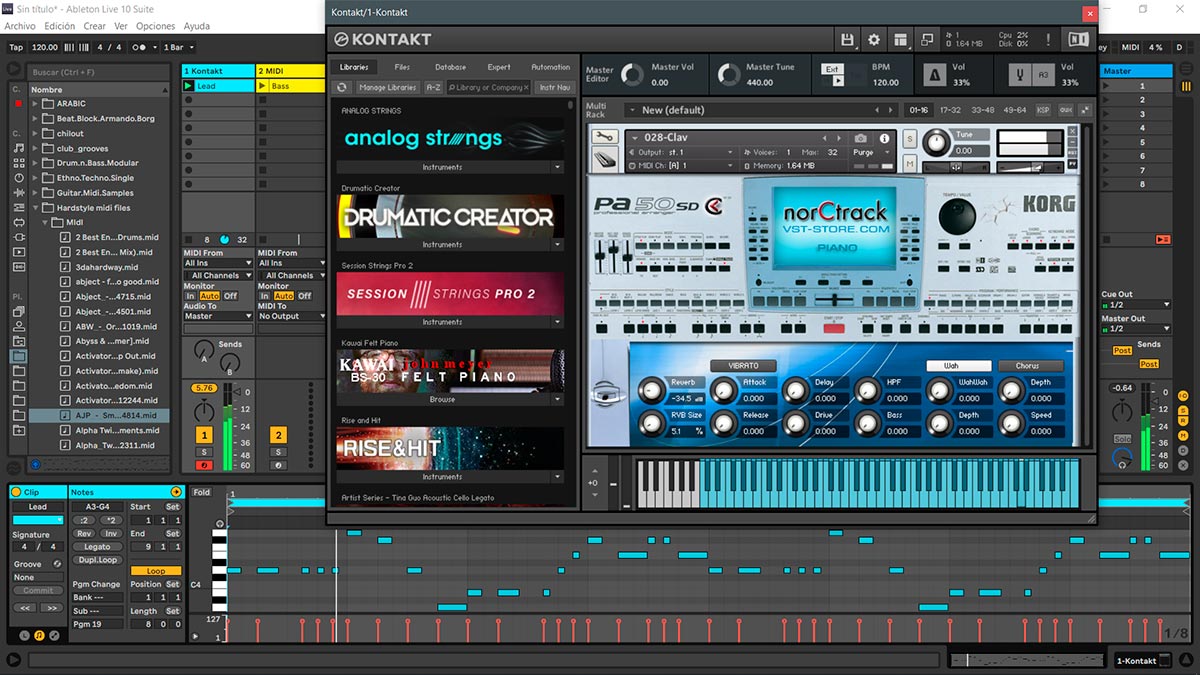Viewport: 1200px width, 675px height.
Task: Solo track 2 MIDI
Action: [278, 453]
